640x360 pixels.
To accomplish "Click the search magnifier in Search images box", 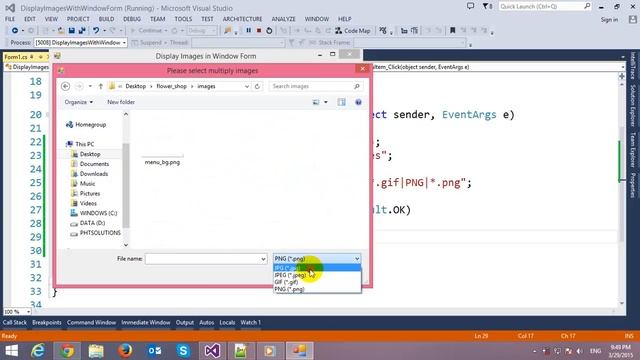I will [x=356, y=86].
